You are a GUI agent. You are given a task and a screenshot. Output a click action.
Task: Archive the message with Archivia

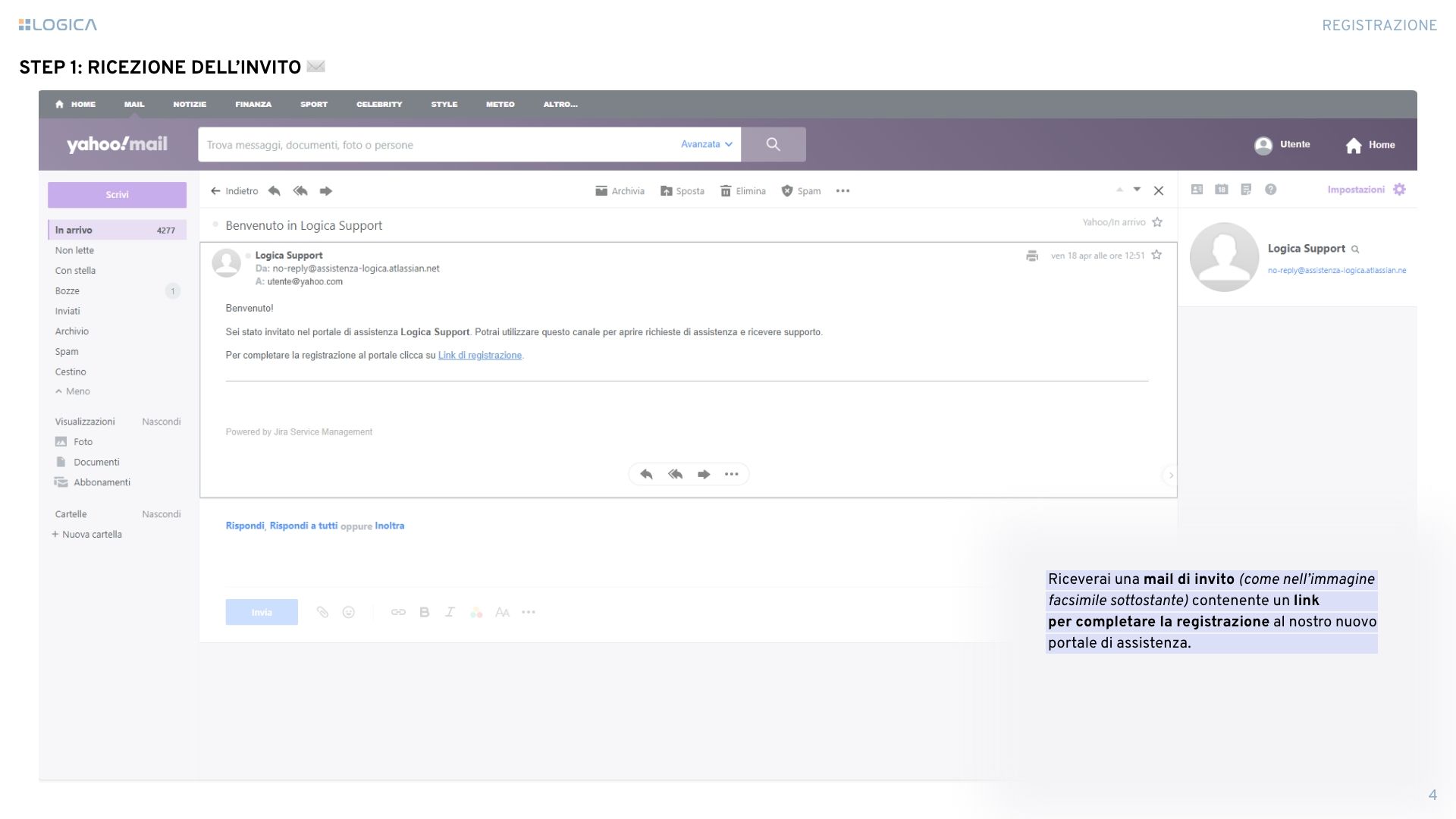click(x=620, y=191)
